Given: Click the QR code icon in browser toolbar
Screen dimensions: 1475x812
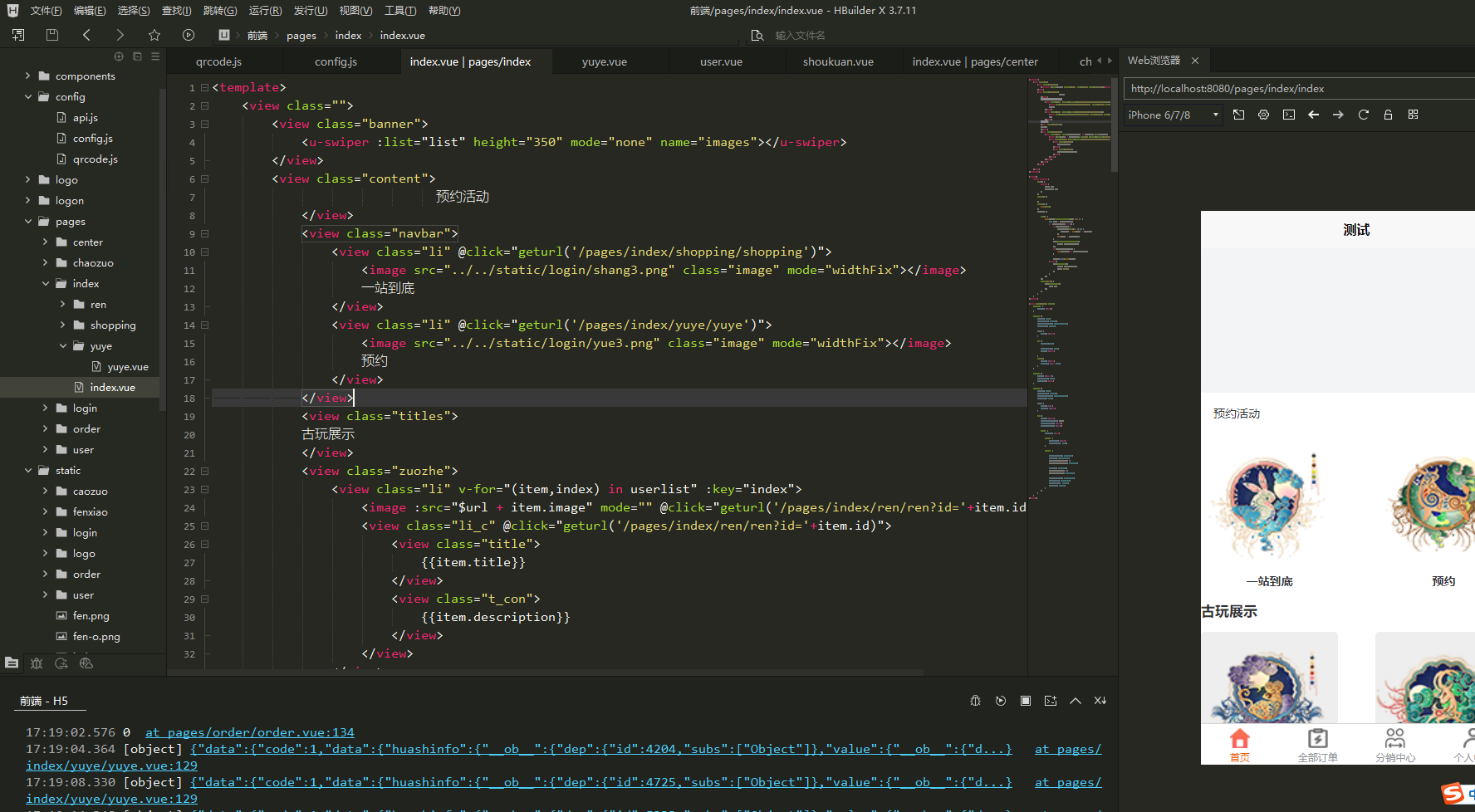Looking at the screenshot, I should pos(1413,115).
